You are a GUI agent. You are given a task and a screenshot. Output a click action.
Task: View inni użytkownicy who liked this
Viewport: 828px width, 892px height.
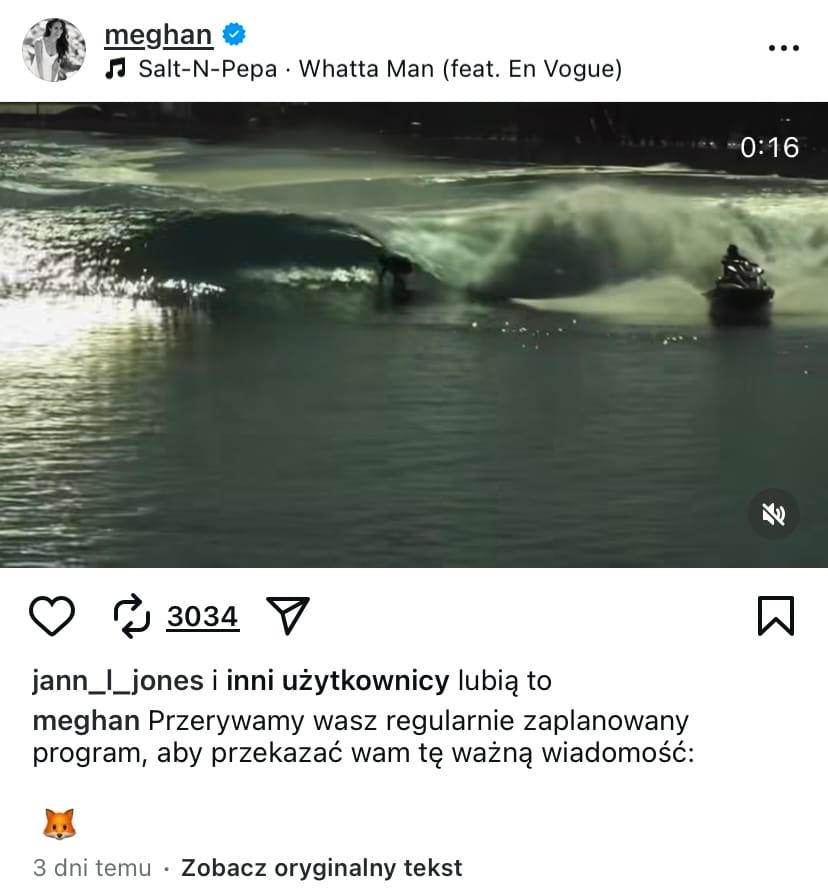pos(337,681)
